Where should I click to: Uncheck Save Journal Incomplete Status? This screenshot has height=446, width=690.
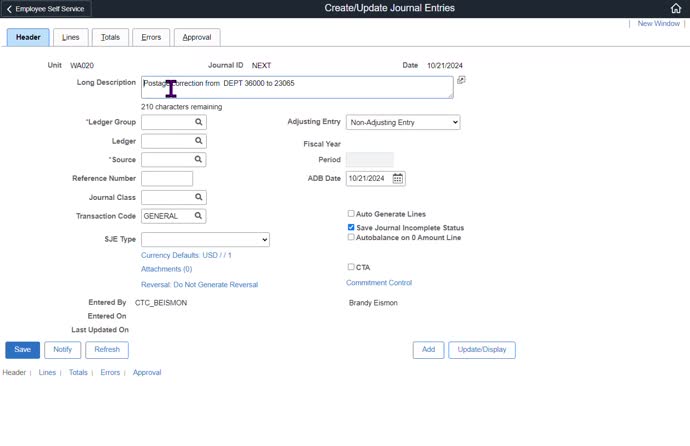[351, 227]
